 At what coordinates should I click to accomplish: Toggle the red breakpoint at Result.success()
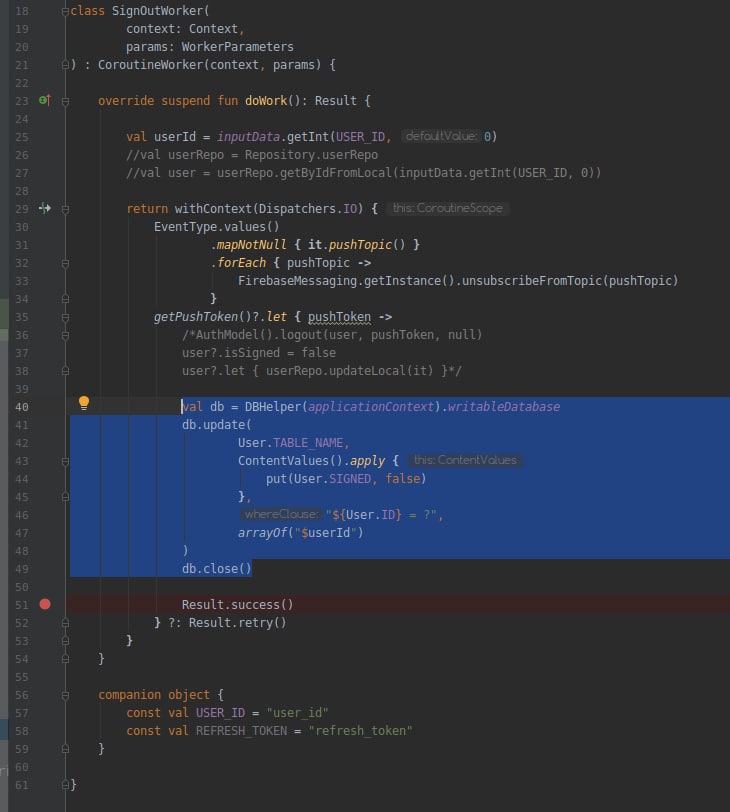[45, 604]
